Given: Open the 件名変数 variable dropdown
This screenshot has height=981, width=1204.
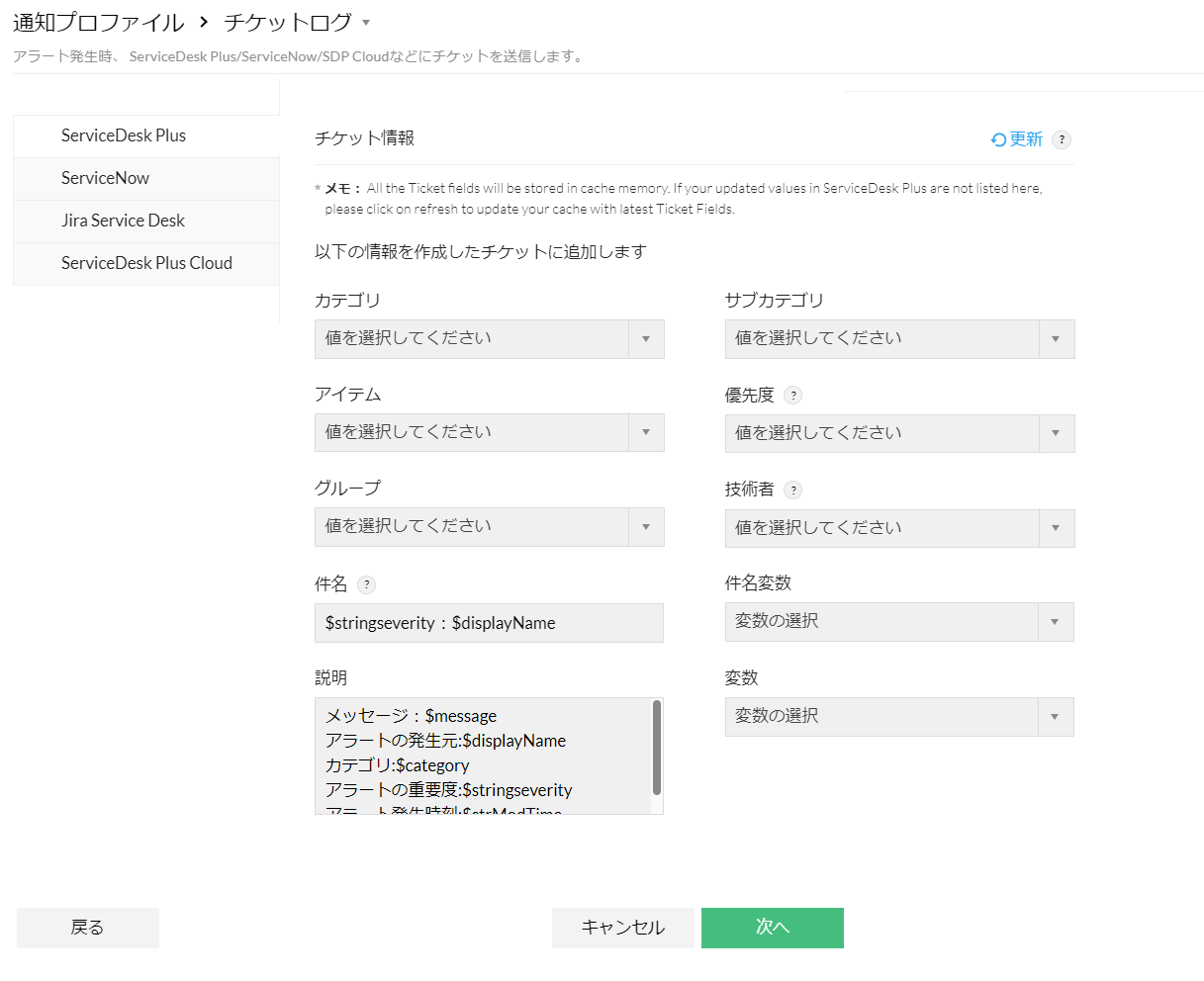Looking at the screenshot, I should pos(899,622).
